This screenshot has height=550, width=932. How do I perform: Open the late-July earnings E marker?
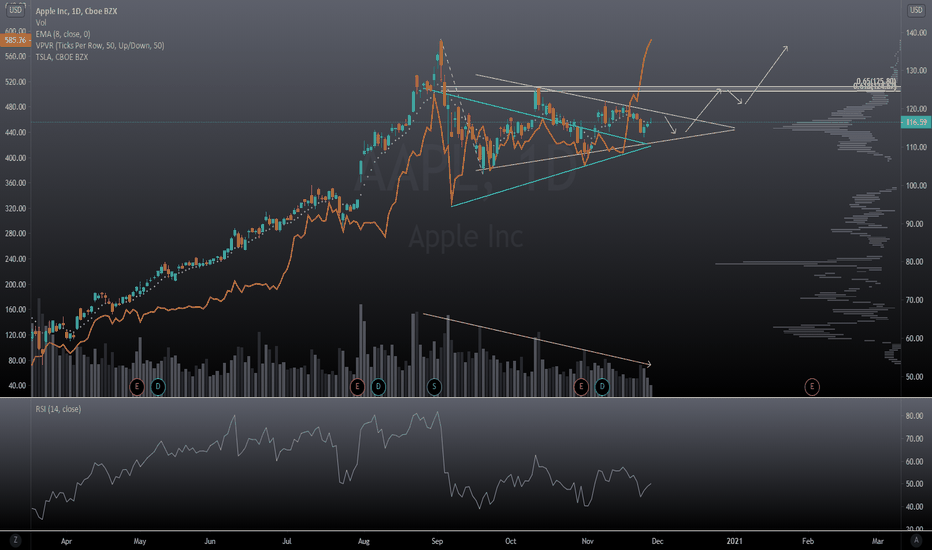pyautogui.click(x=357, y=386)
